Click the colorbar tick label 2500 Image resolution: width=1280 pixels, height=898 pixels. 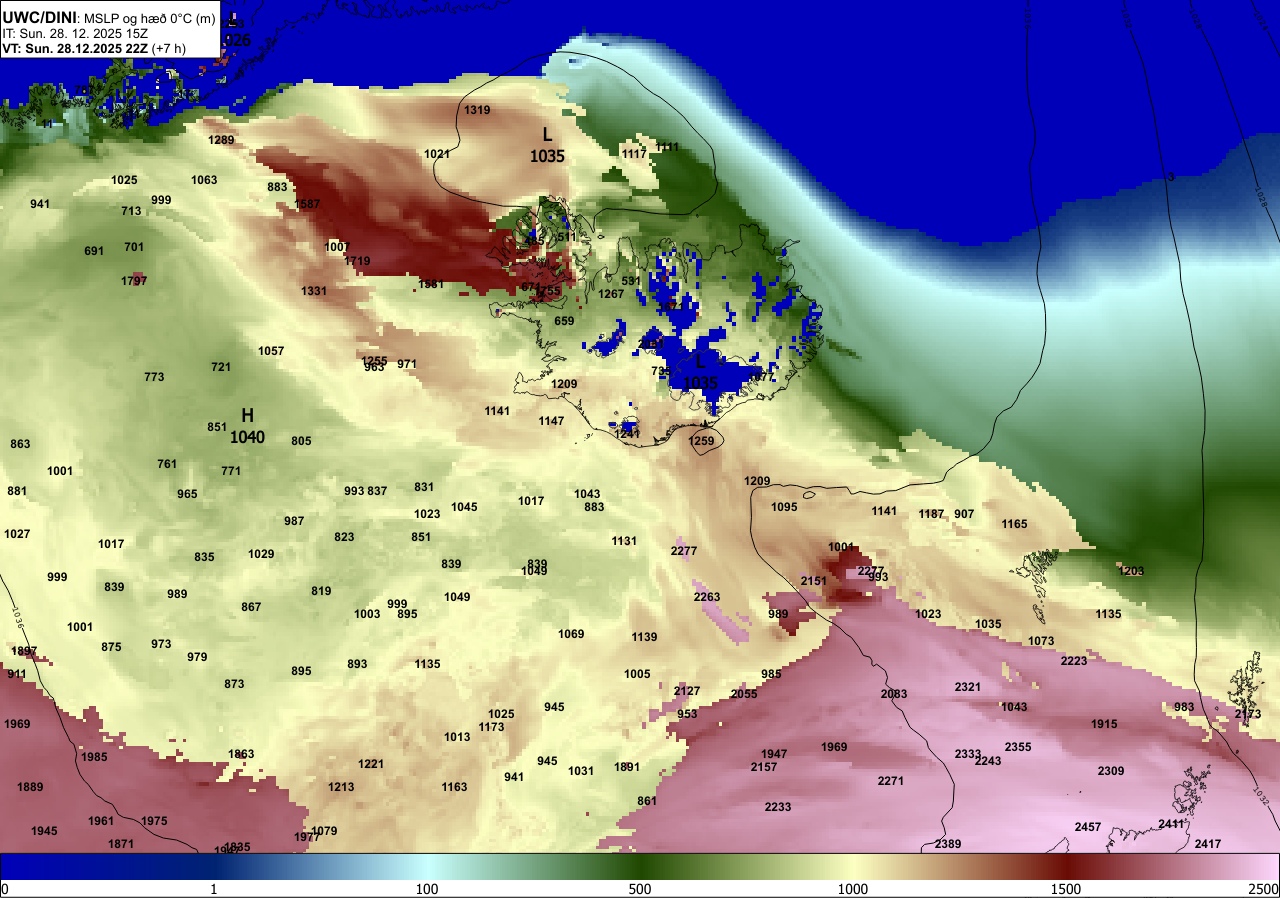1264,889
